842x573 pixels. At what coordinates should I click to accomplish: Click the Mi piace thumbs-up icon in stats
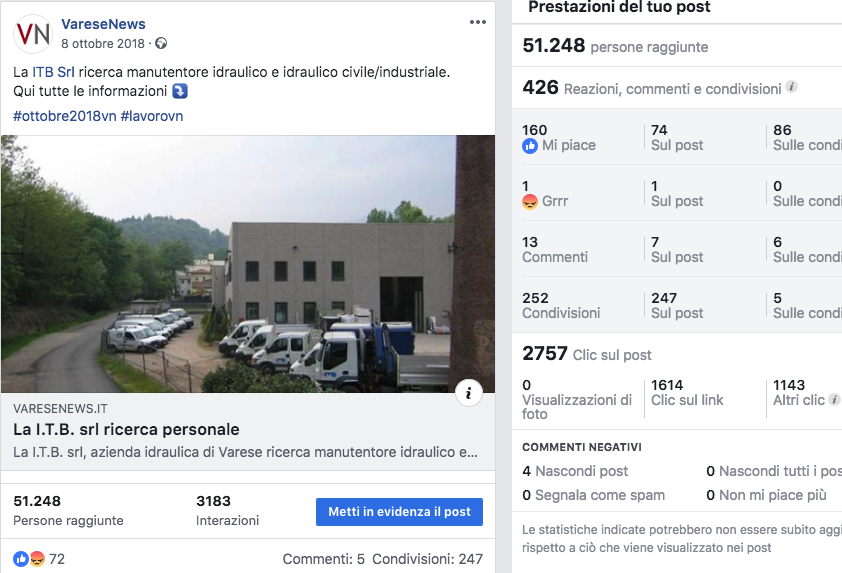(530, 146)
